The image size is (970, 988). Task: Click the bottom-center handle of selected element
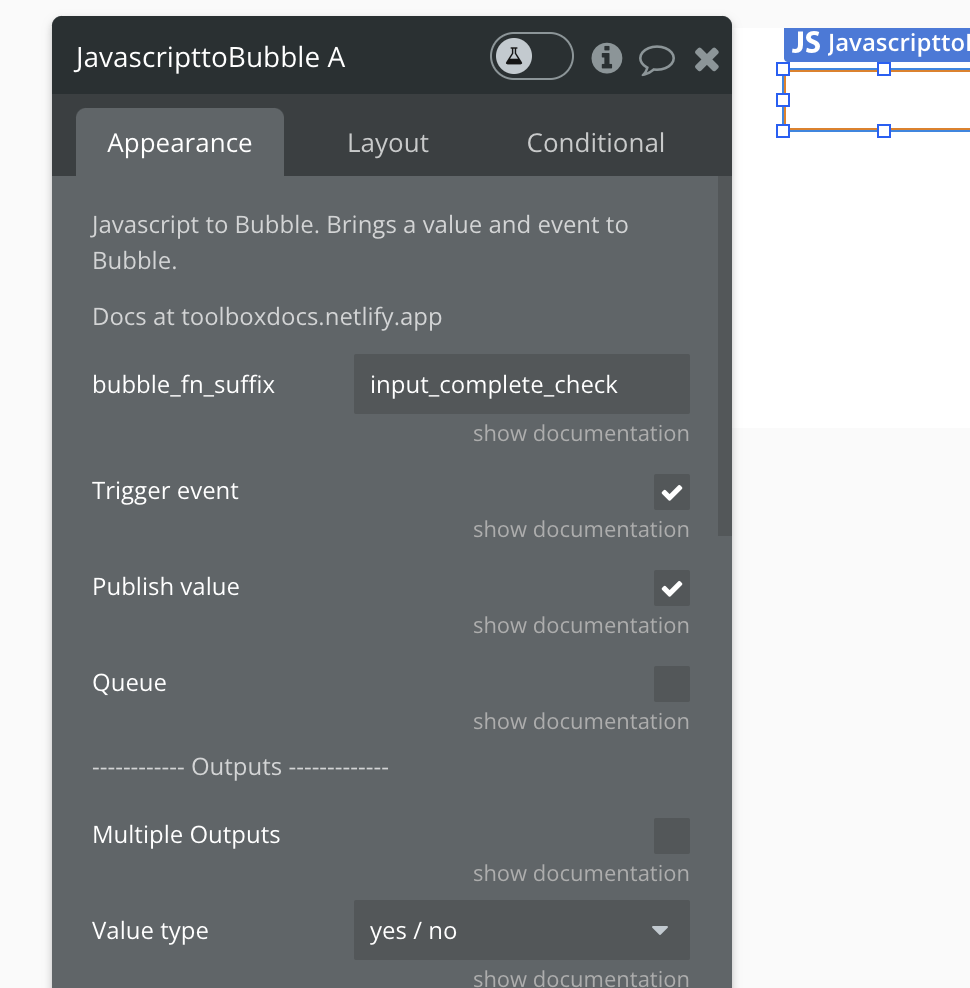click(x=884, y=130)
